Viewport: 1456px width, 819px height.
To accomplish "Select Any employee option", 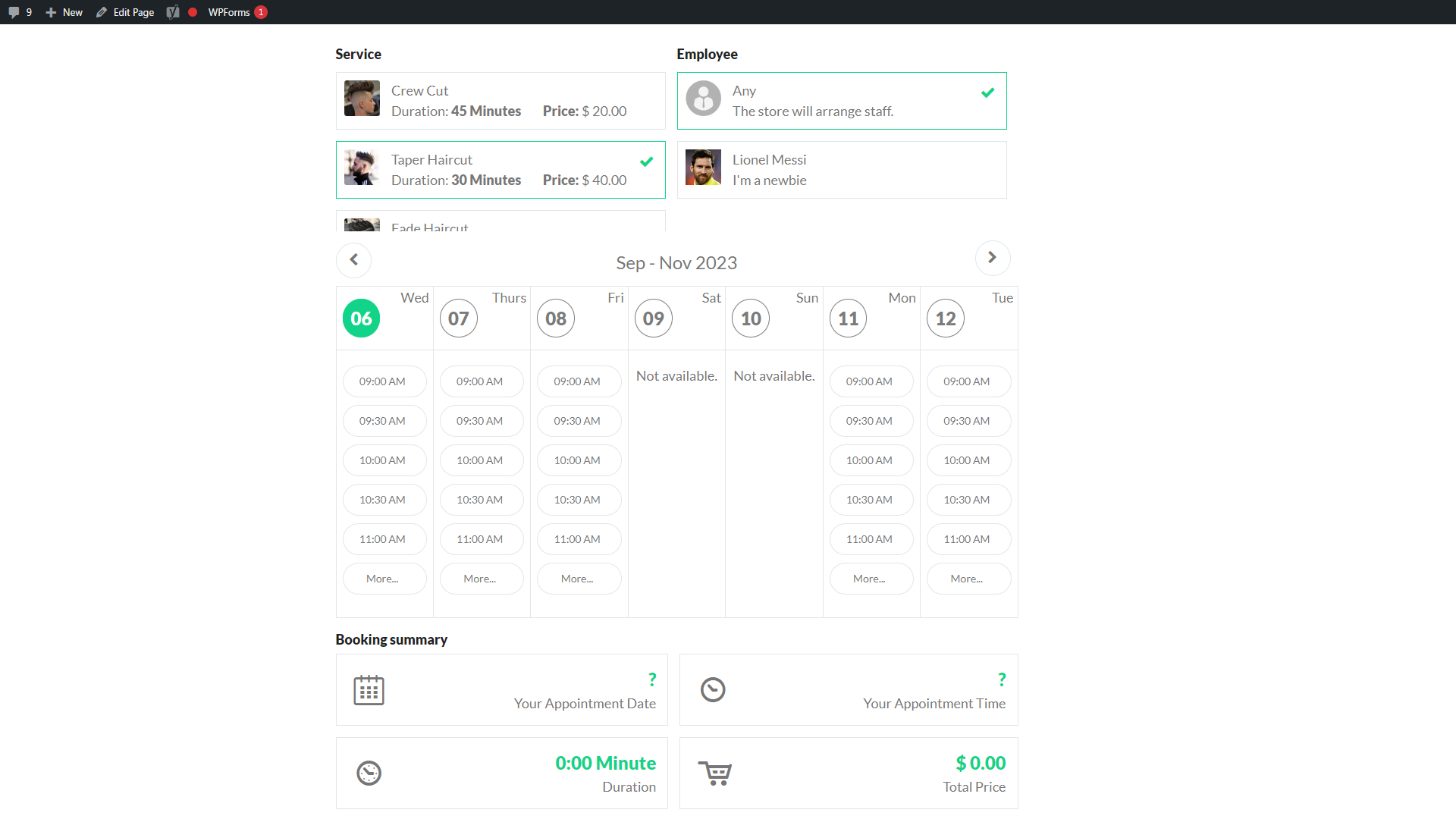I will [x=842, y=101].
